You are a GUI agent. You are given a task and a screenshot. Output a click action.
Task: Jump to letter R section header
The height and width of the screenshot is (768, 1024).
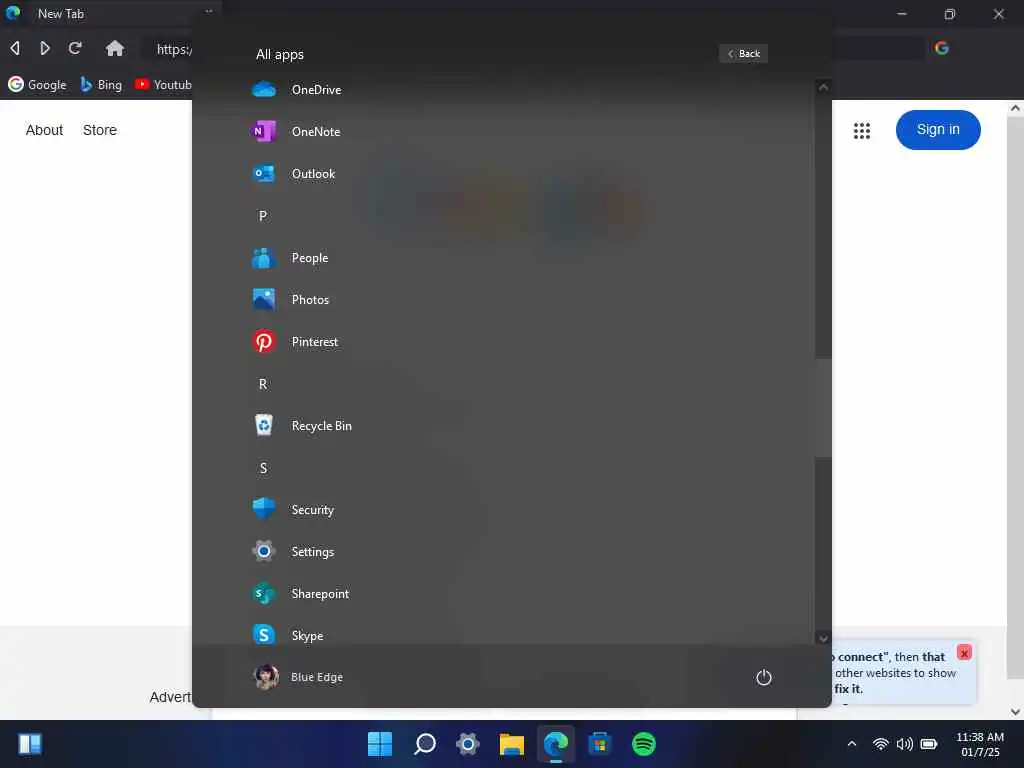click(263, 384)
